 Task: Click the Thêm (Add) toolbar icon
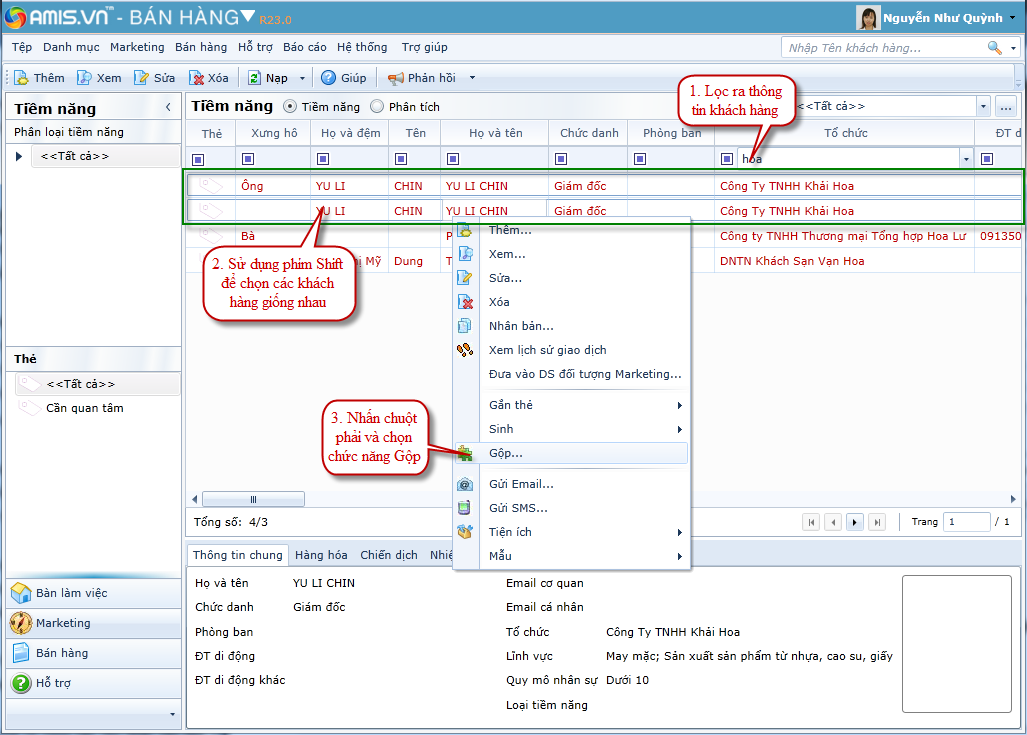click(21, 78)
